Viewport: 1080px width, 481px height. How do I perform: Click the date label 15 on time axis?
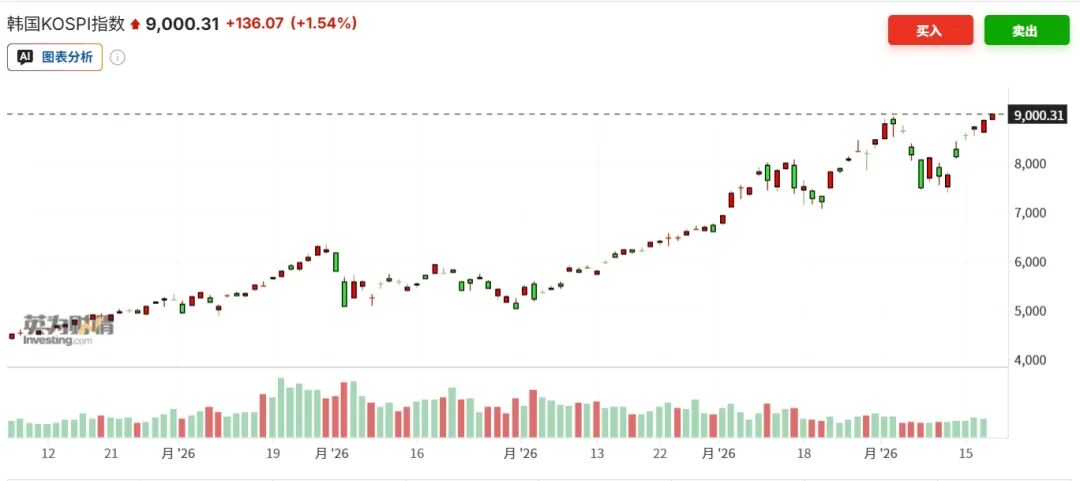point(966,453)
